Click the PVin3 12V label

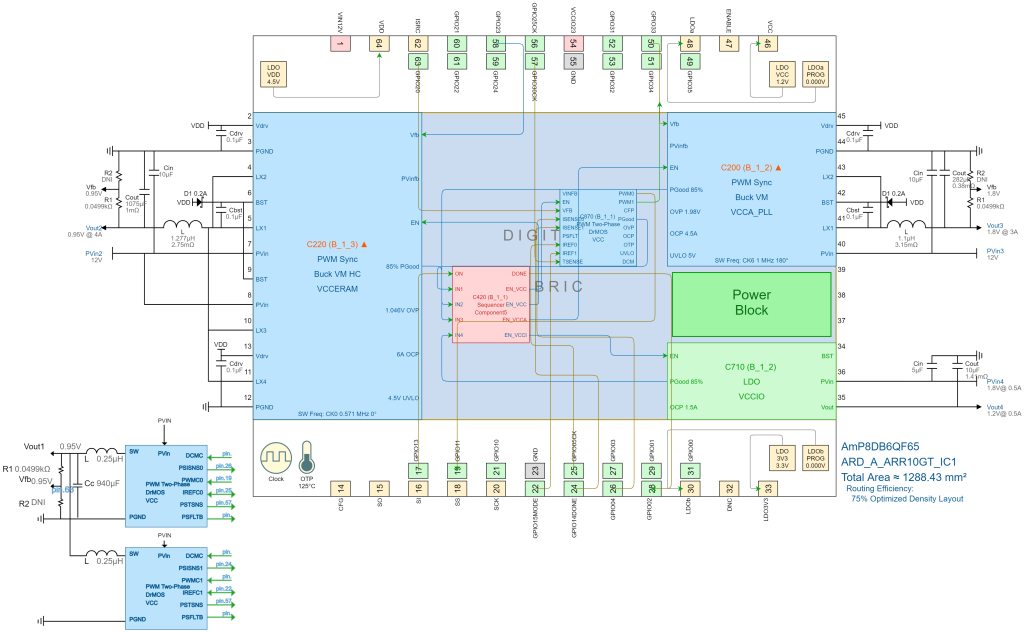click(x=995, y=254)
